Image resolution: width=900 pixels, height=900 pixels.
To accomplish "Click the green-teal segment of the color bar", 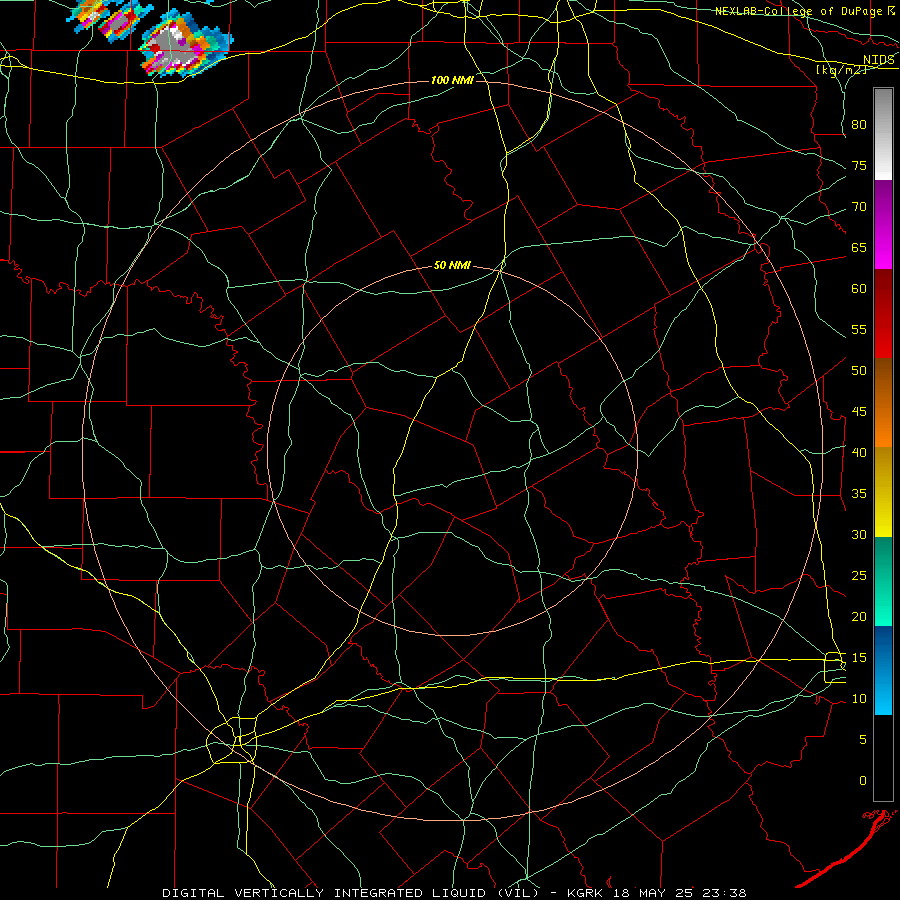I will (883, 581).
